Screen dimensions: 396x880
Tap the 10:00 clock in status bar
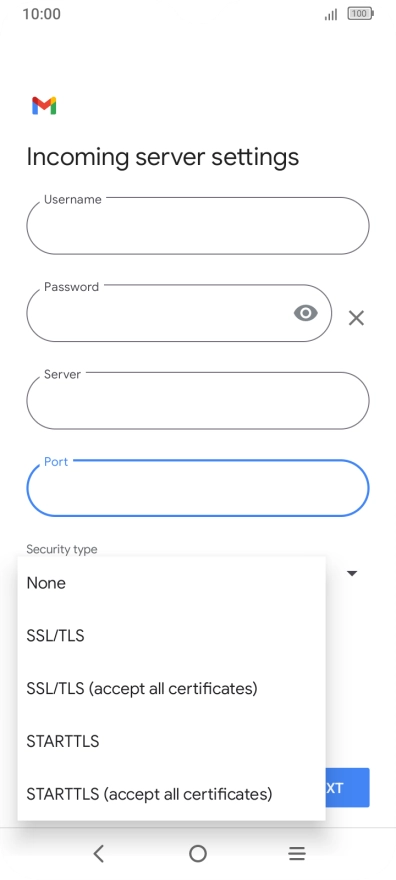(42, 13)
